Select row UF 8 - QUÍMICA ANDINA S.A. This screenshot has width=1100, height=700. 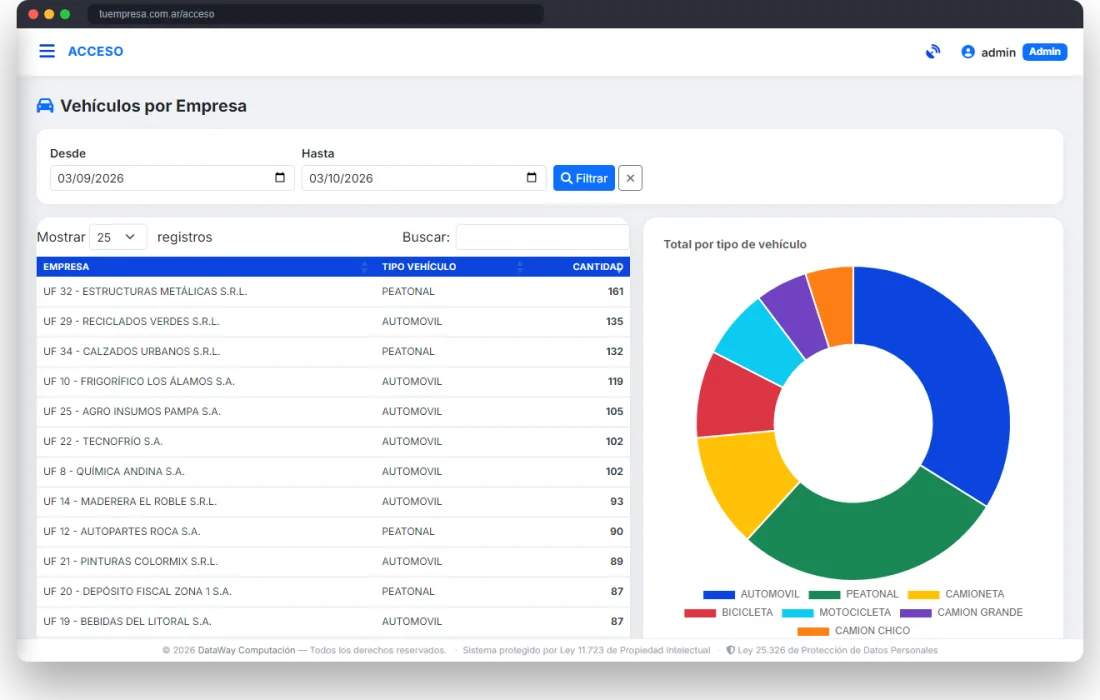click(333, 472)
